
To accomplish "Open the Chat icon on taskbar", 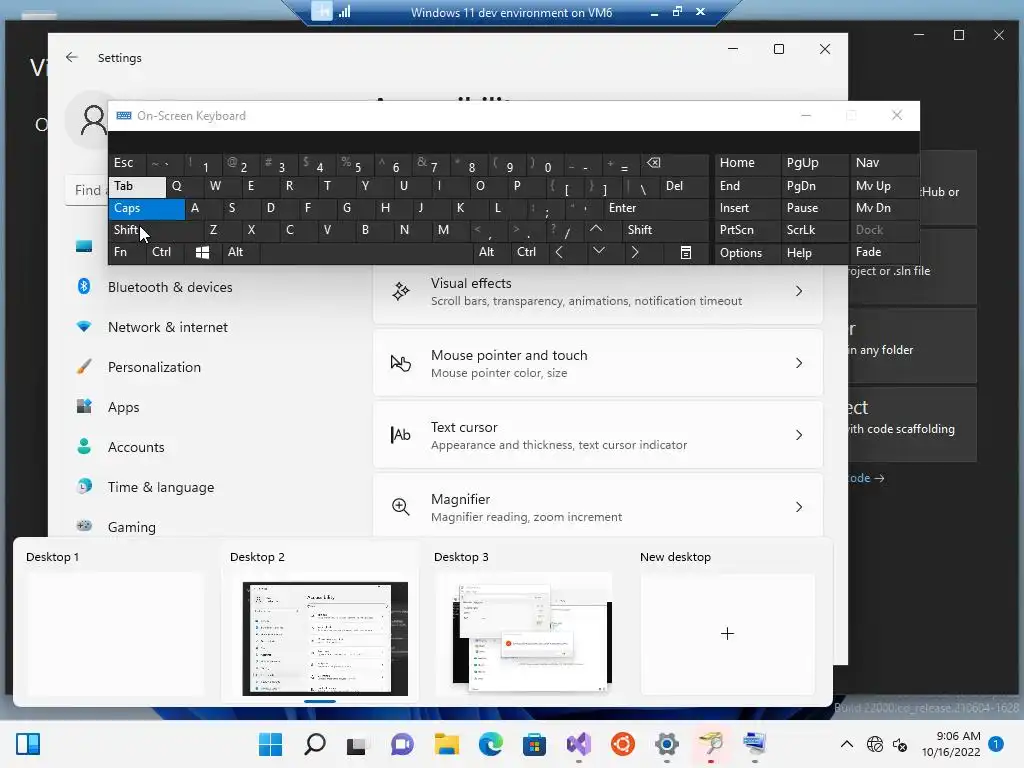I will (x=402, y=744).
